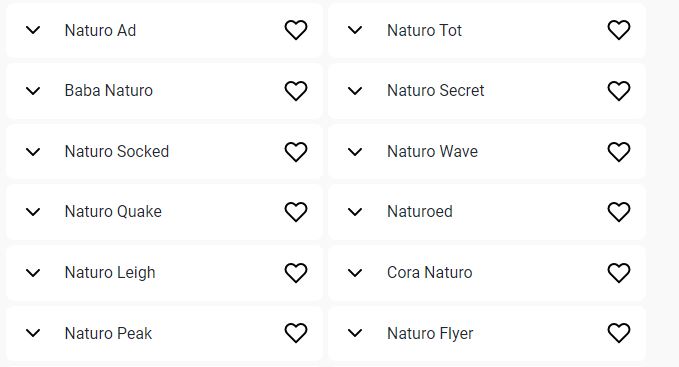
Task: Tap the heart next to Naturo Wave
Action: point(619,152)
